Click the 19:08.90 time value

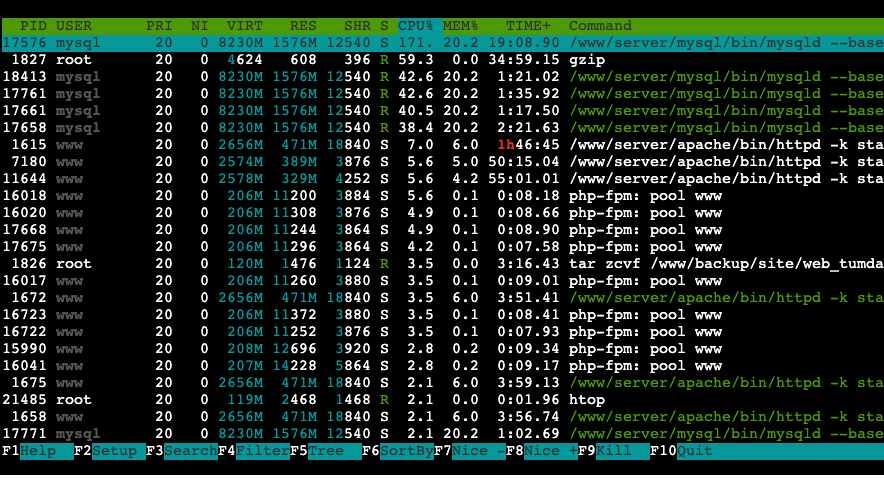coord(524,43)
